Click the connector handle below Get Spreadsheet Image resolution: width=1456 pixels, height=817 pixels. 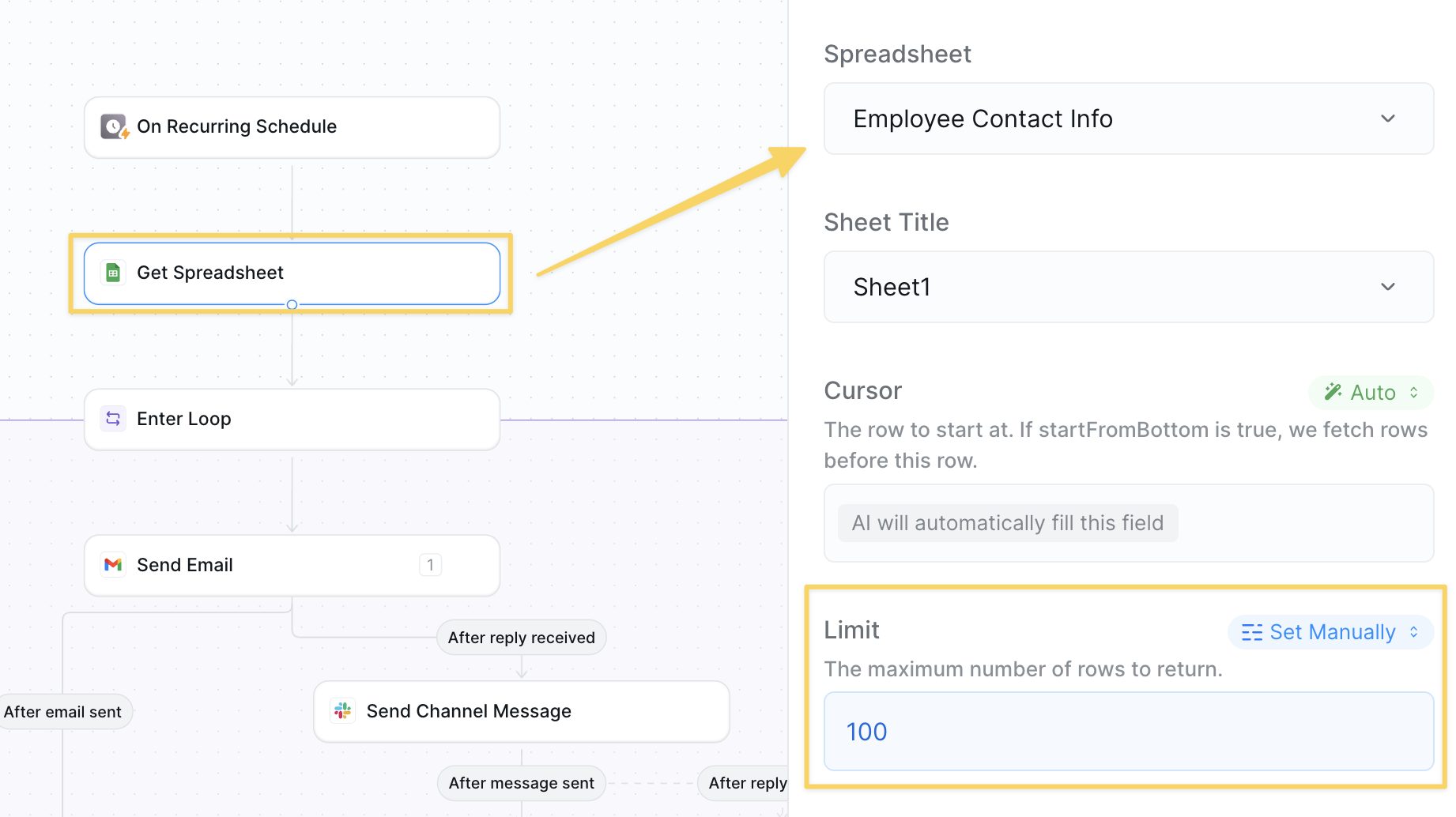click(x=292, y=305)
